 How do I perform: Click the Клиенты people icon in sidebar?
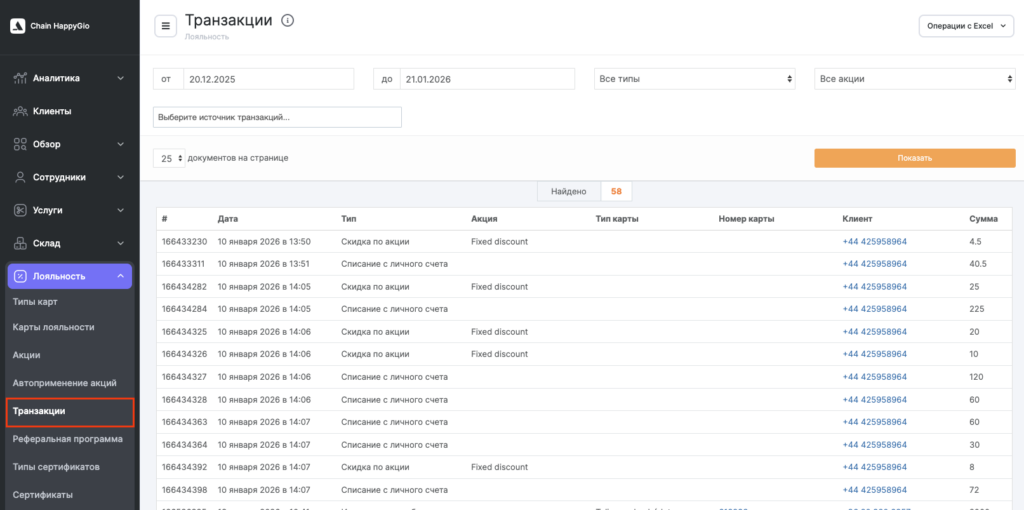pos(20,111)
